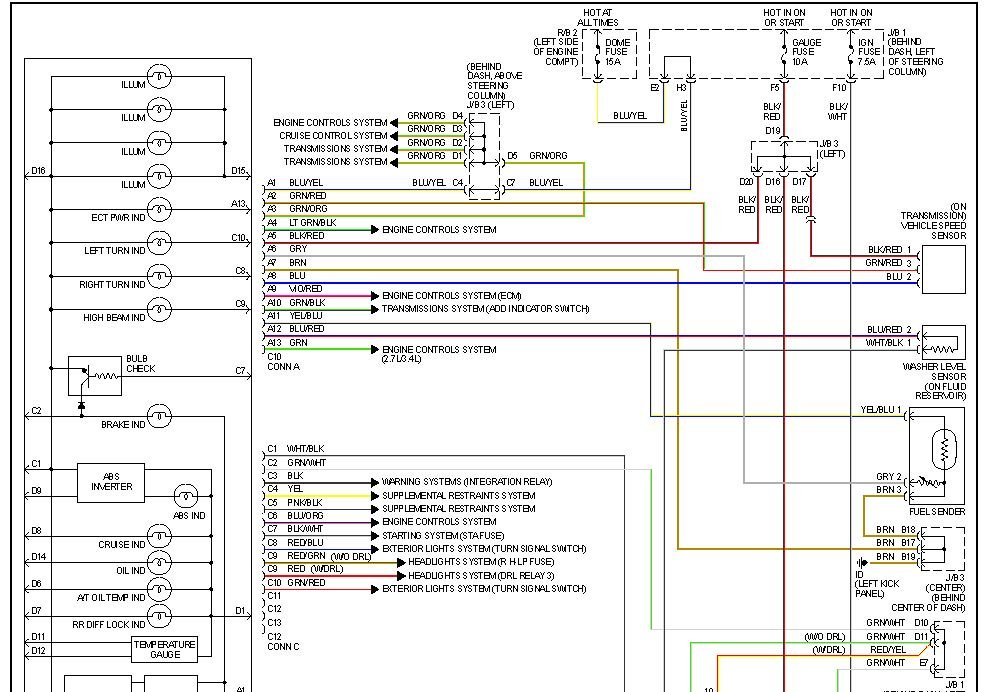Click the IGN FUSE 7.5A symbol
This screenshot has width=989, height=692.
851,53
